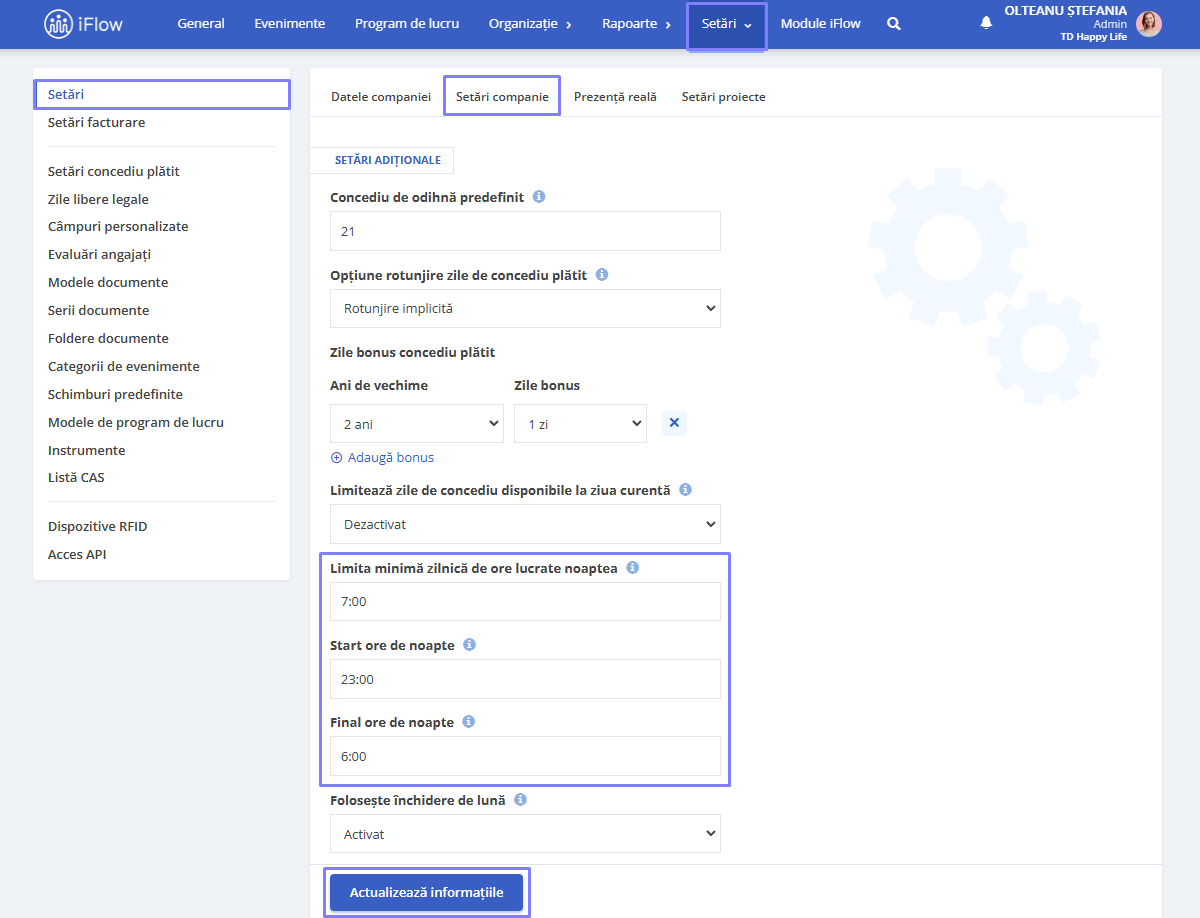The width and height of the screenshot is (1200, 918).
Task: Open the Ani de vechime 2 ani dropdown
Action: [417, 424]
